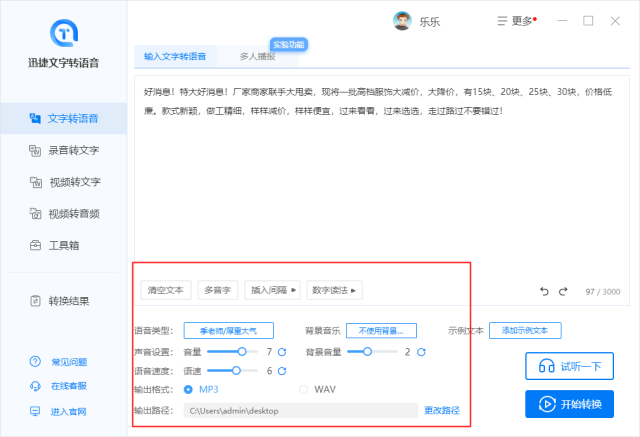Reset volume with the 音量 refresh icon
This screenshot has height=437, width=640.
(x=282, y=352)
